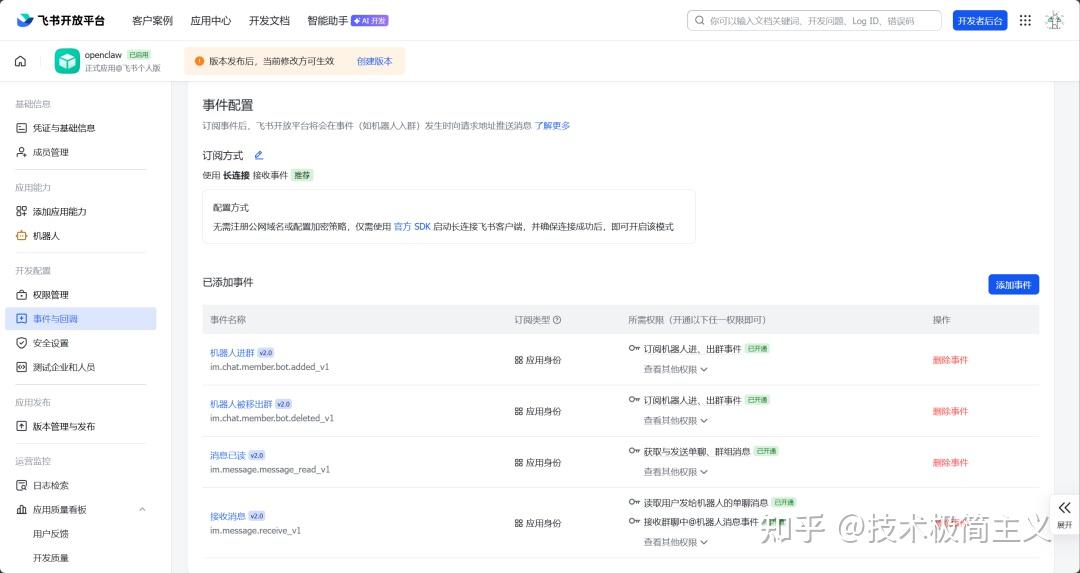
Task: Click the edit pencil next to 订阅方式
Action: 259,156
